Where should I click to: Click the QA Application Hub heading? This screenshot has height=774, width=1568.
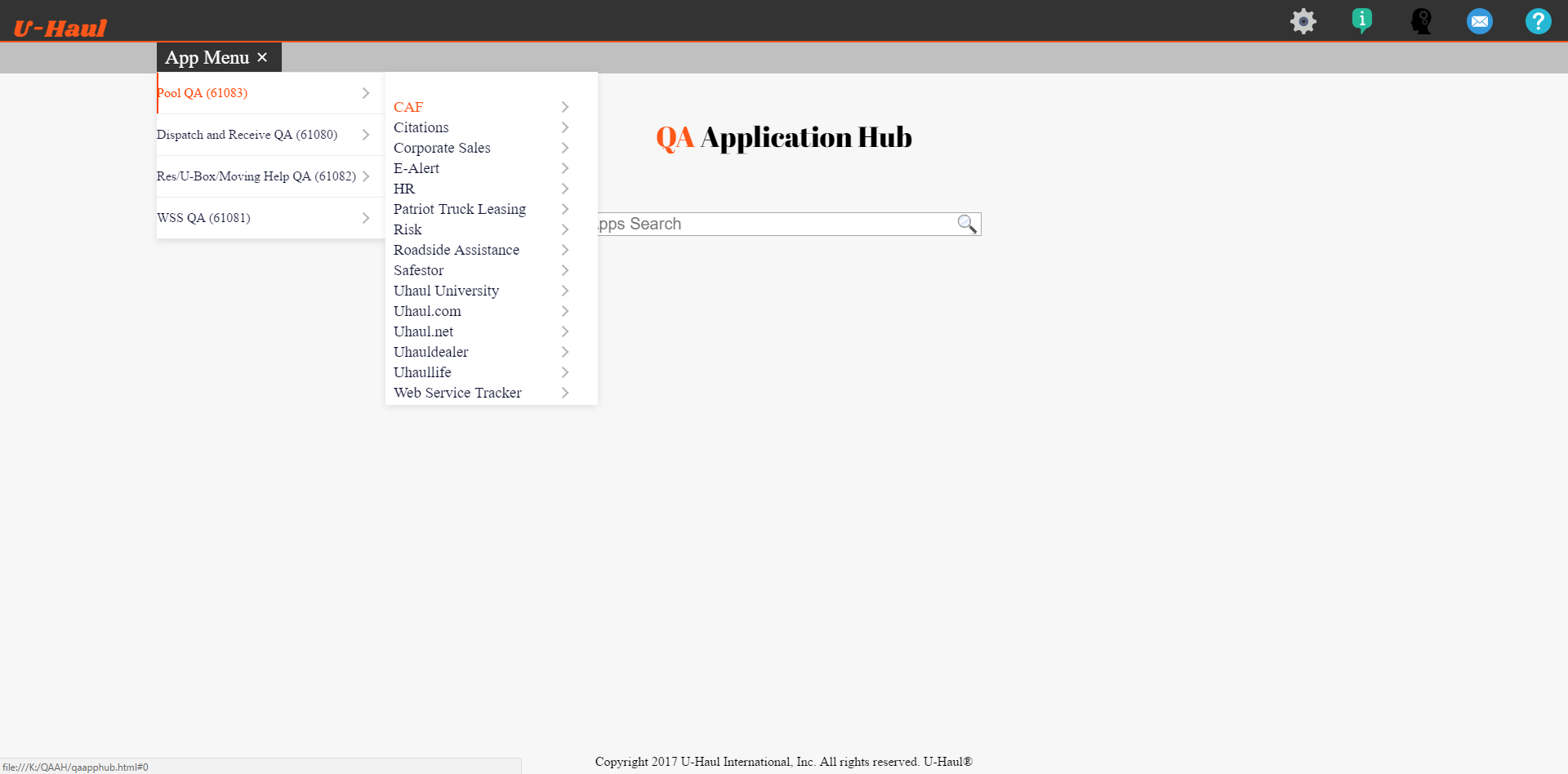[x=784, y=137]
